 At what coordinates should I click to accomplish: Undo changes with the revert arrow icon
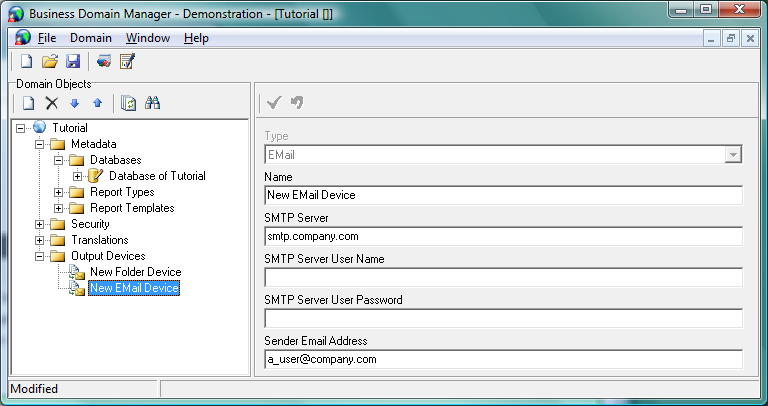[x=297, y=102]
